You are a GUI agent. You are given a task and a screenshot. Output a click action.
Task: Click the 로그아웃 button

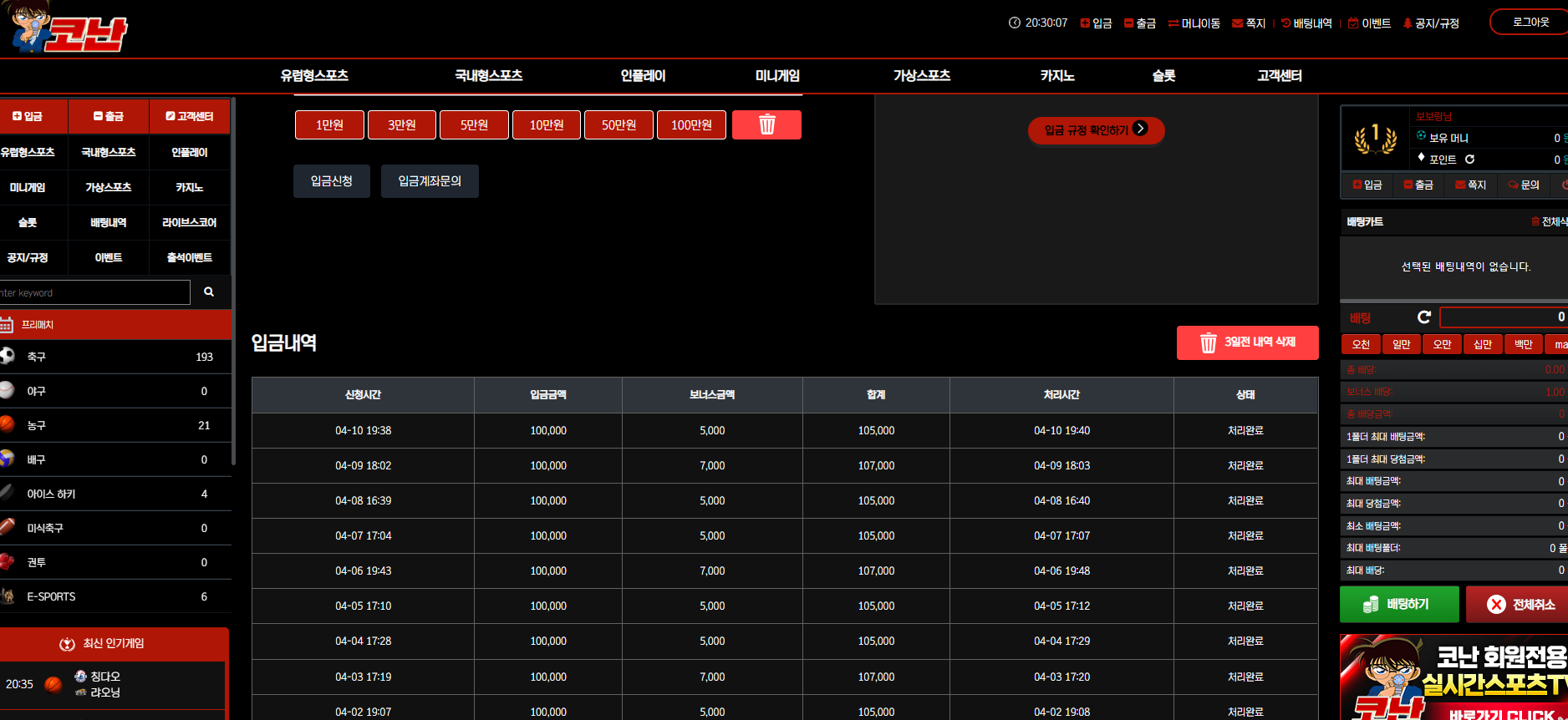1530,22
